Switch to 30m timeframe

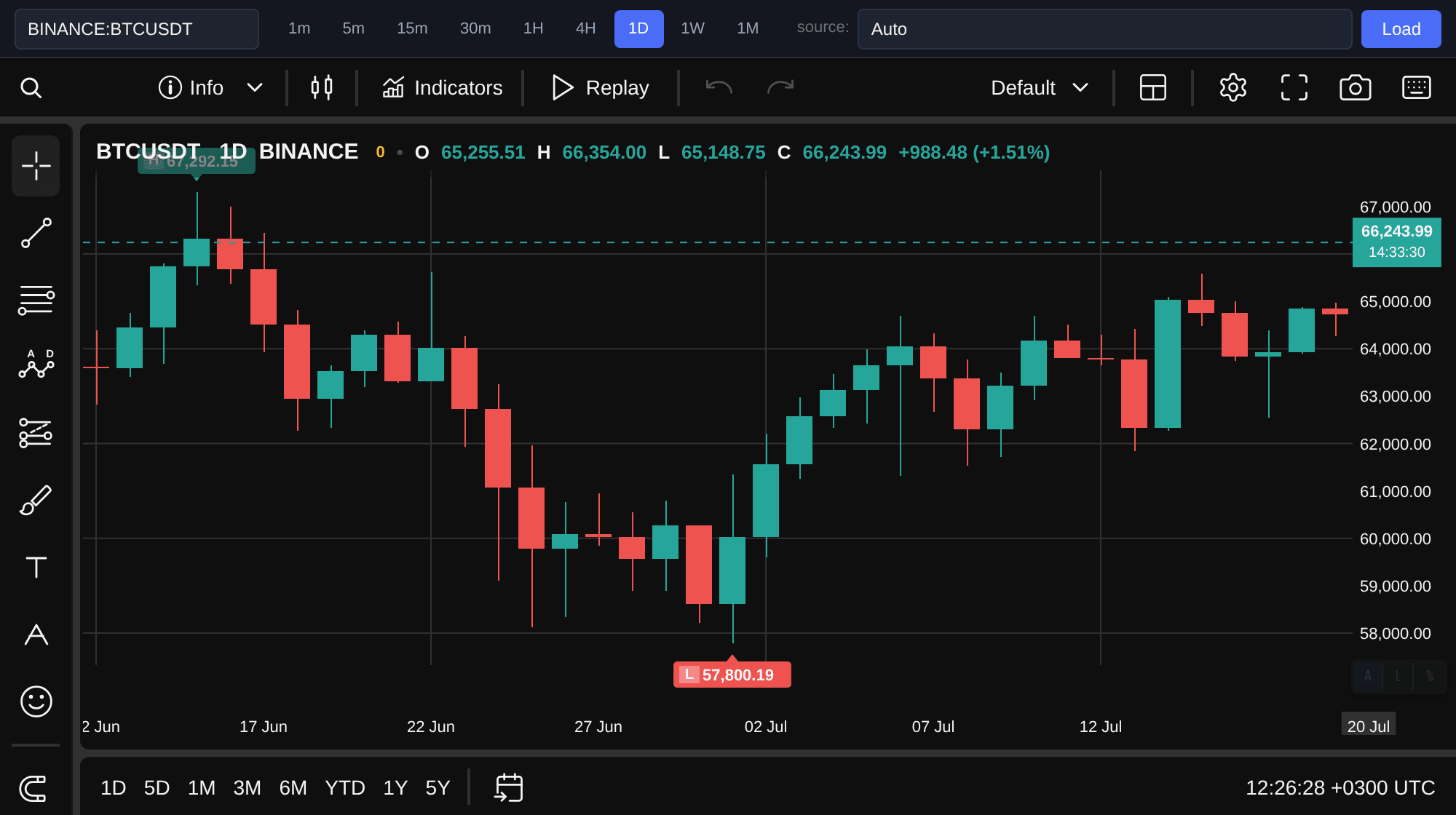tap(475, 28)
